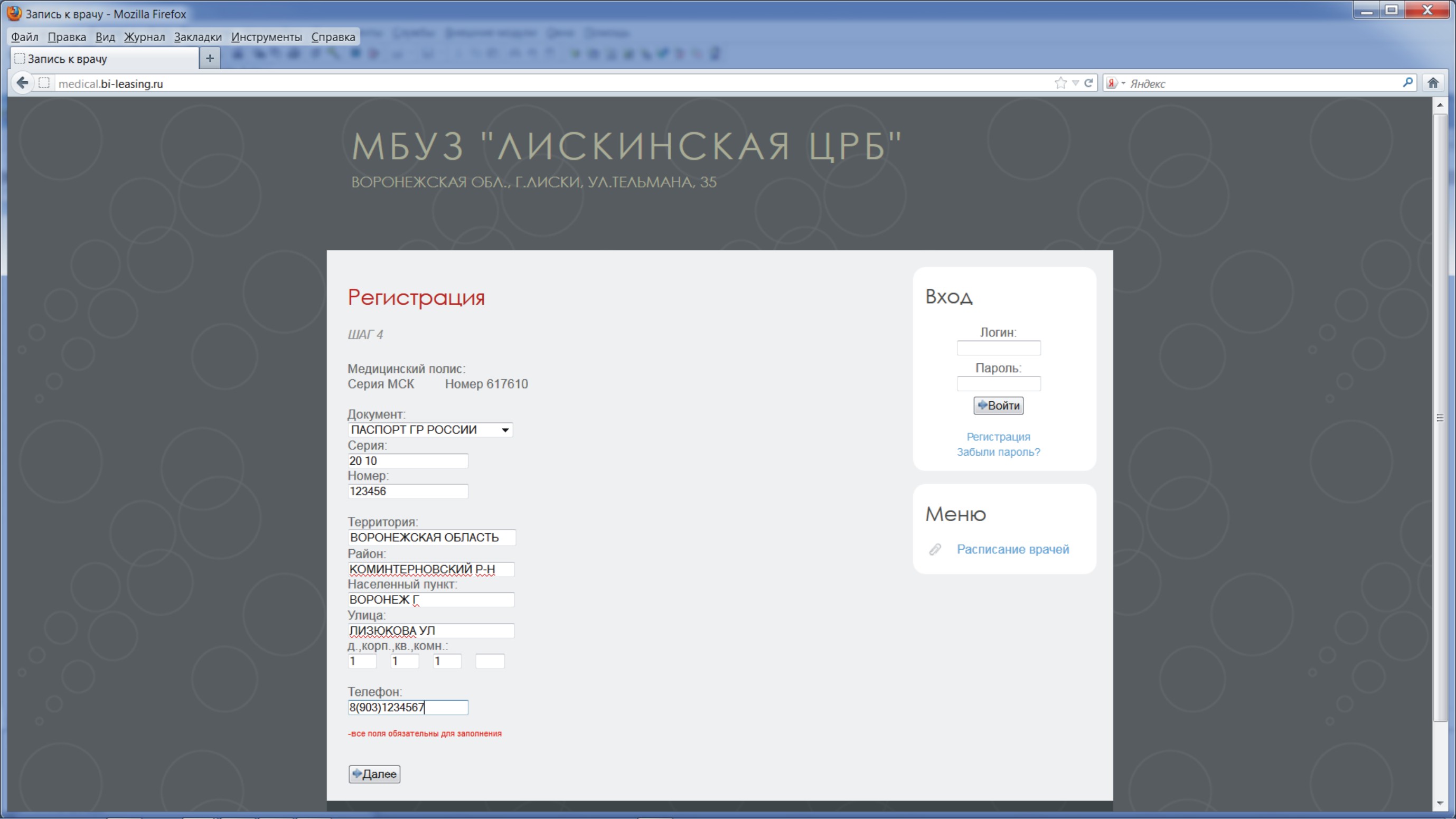Screen dimensions: 1456x819
Task: Expand the Документ dropdown showing ПАСПОРТ ГР РОССИИ
Action: point(430,429)
